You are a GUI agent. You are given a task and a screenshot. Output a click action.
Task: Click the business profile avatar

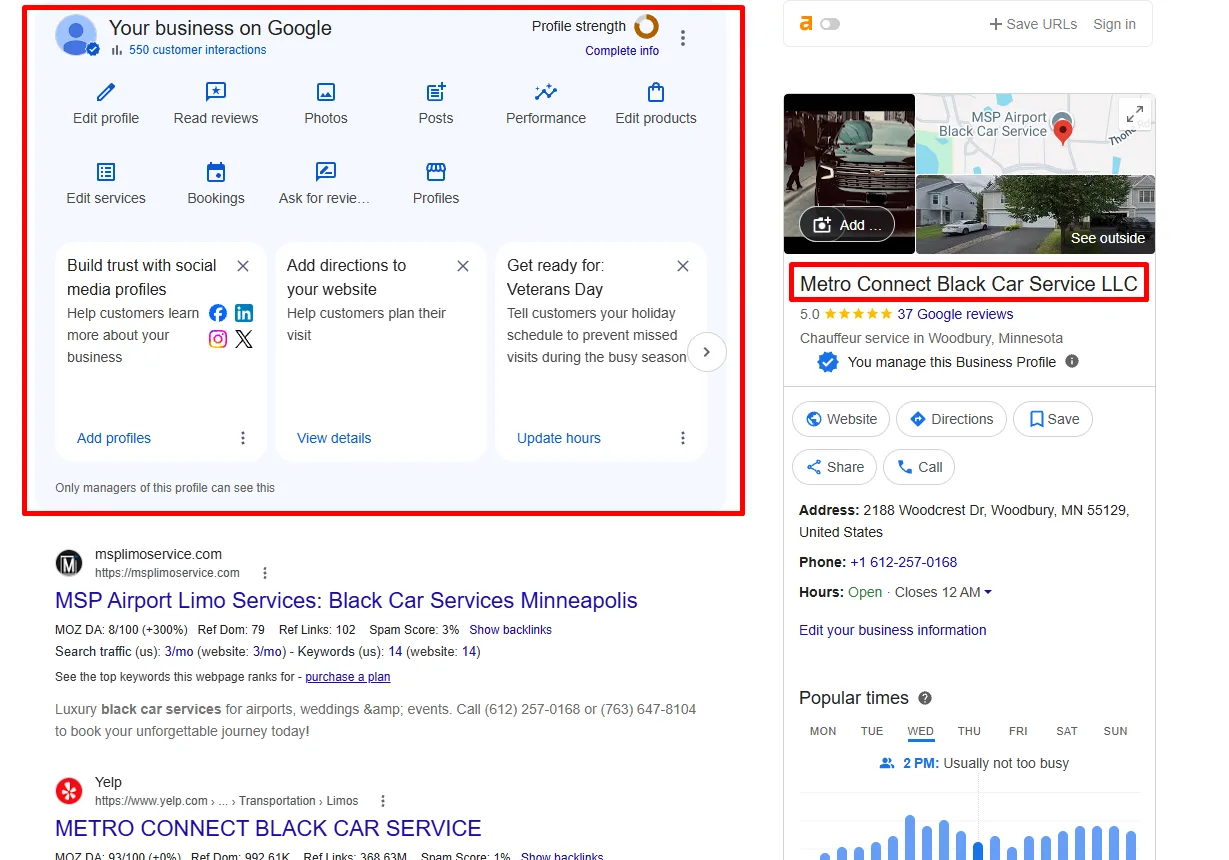click(x=77, y=35)
